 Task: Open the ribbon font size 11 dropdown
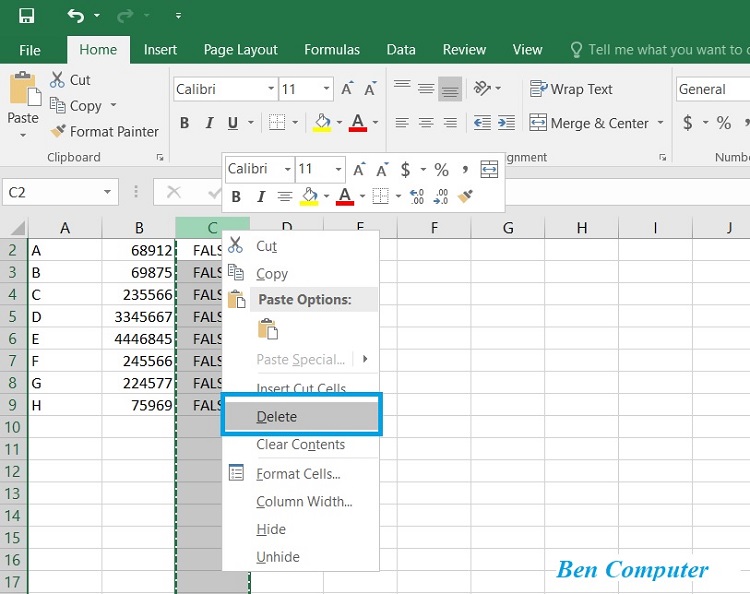point(326,88)
